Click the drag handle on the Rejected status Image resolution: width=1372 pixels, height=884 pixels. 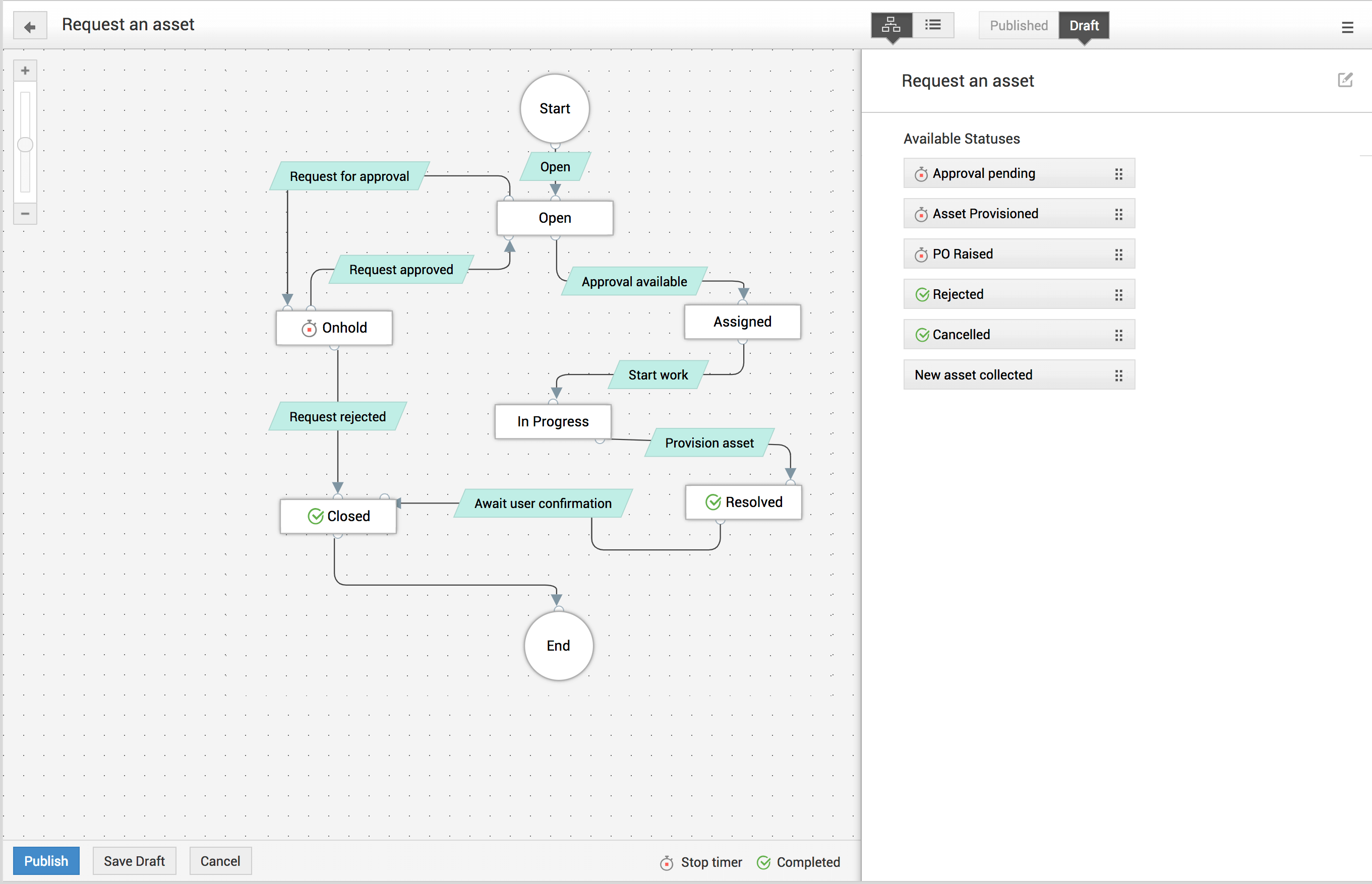click(1118, 294)
